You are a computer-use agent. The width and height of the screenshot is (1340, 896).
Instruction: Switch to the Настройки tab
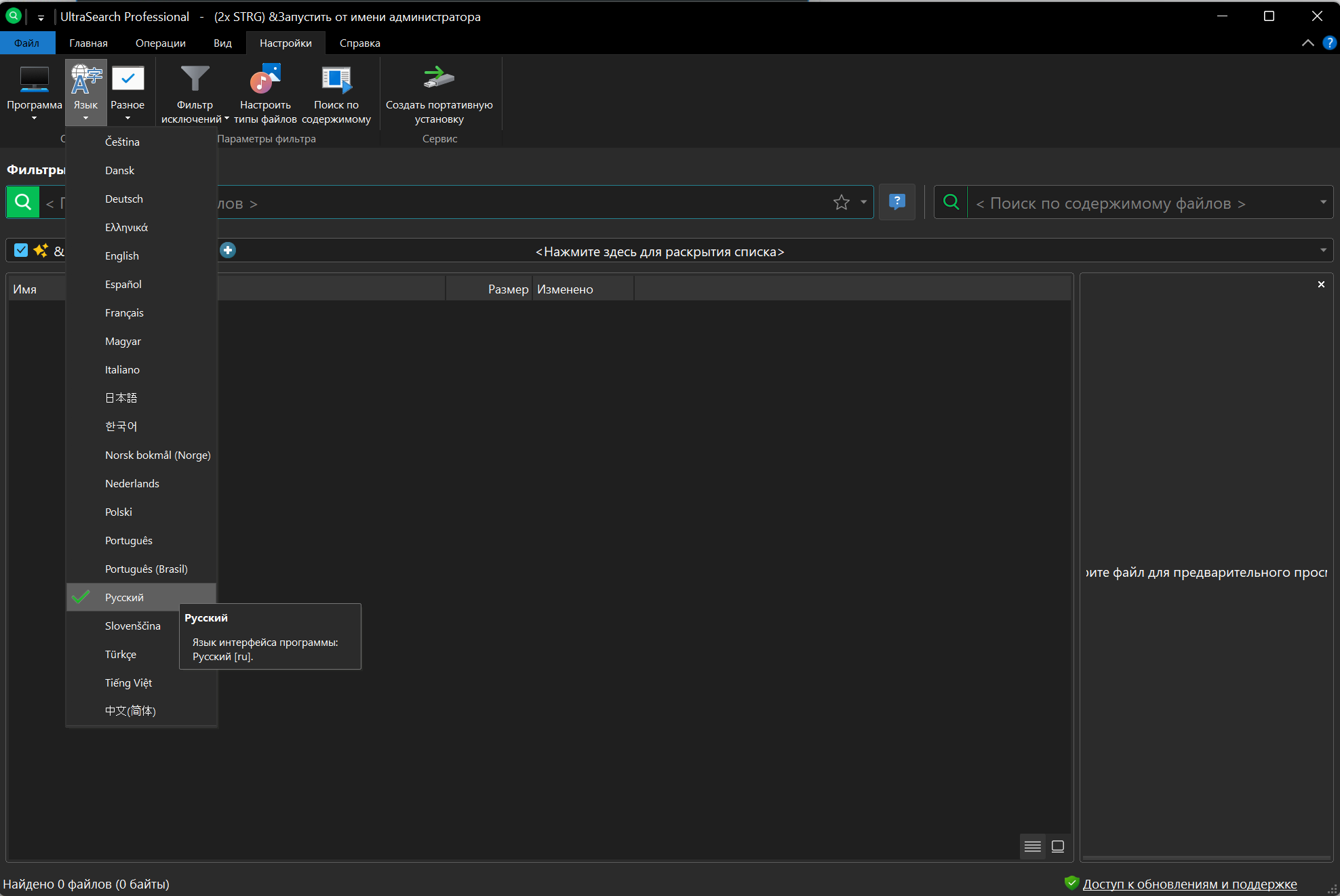[x=285, y=43]
